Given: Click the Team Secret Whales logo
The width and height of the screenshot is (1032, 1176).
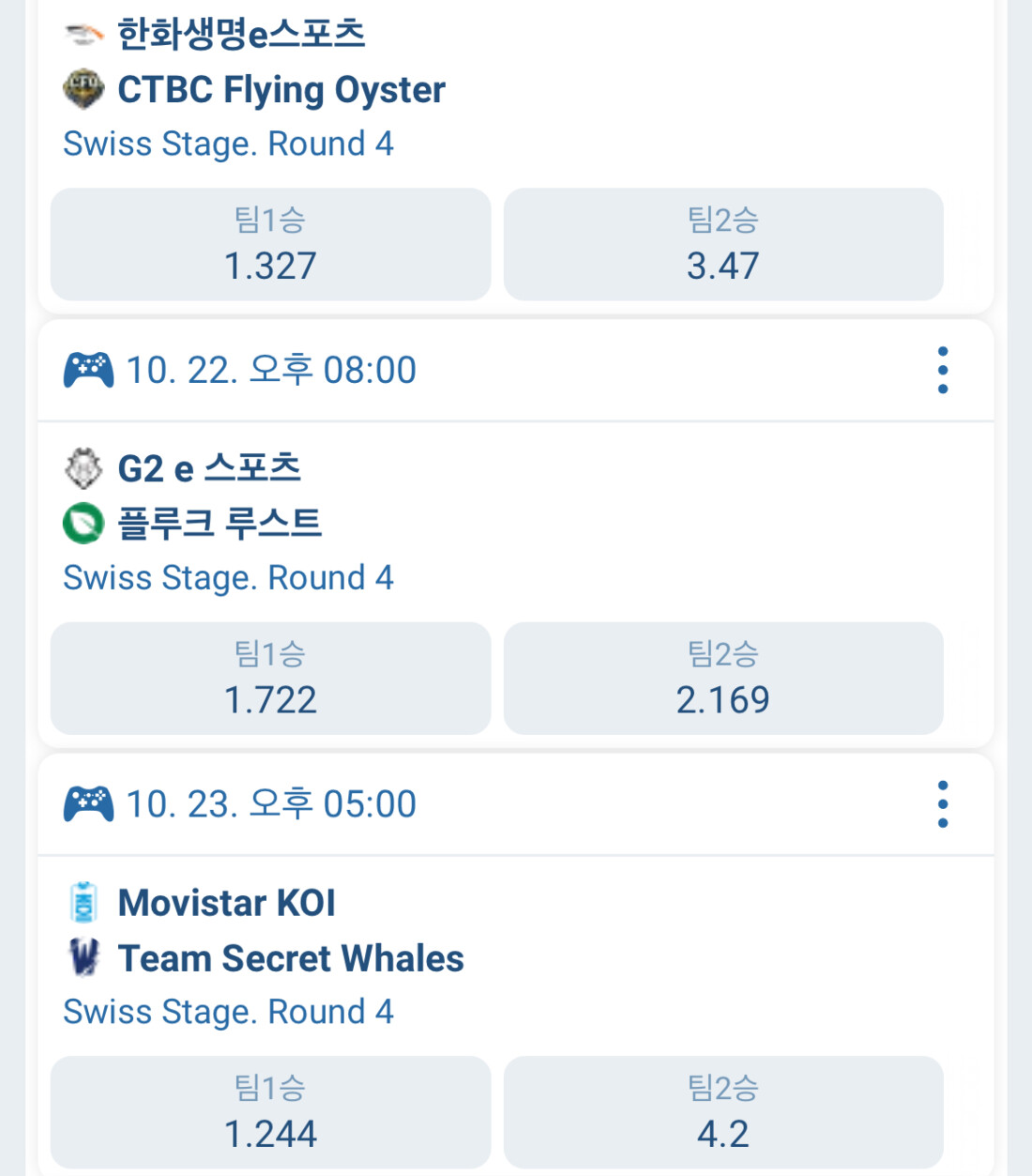Looking at the screenshot, I should (x=83, y=957).
